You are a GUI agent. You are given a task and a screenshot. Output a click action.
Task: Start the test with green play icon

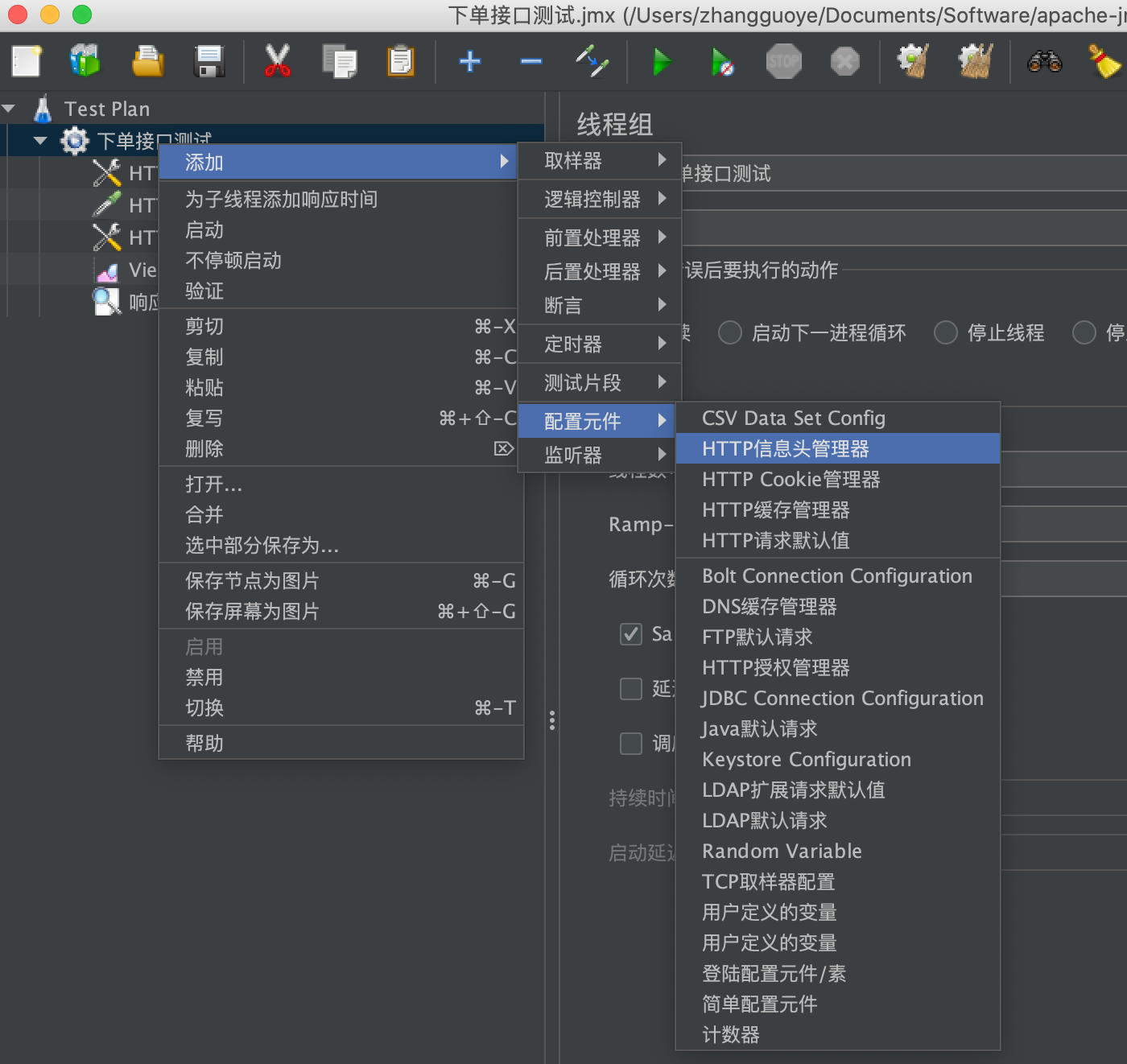[x=662, y=61]
